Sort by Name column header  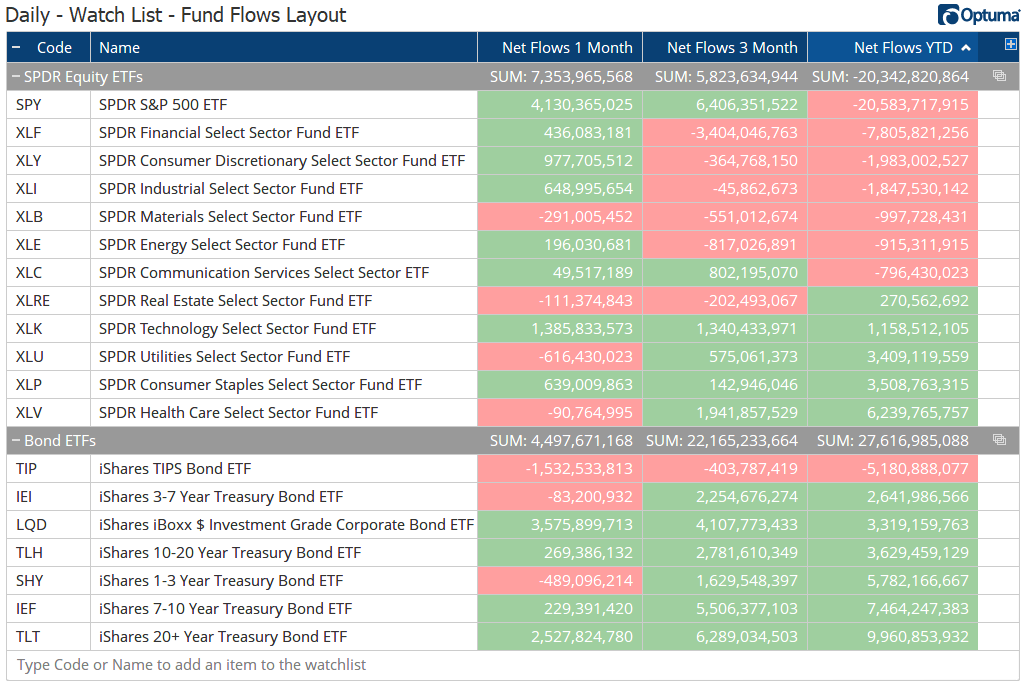(x=119, y=48)
